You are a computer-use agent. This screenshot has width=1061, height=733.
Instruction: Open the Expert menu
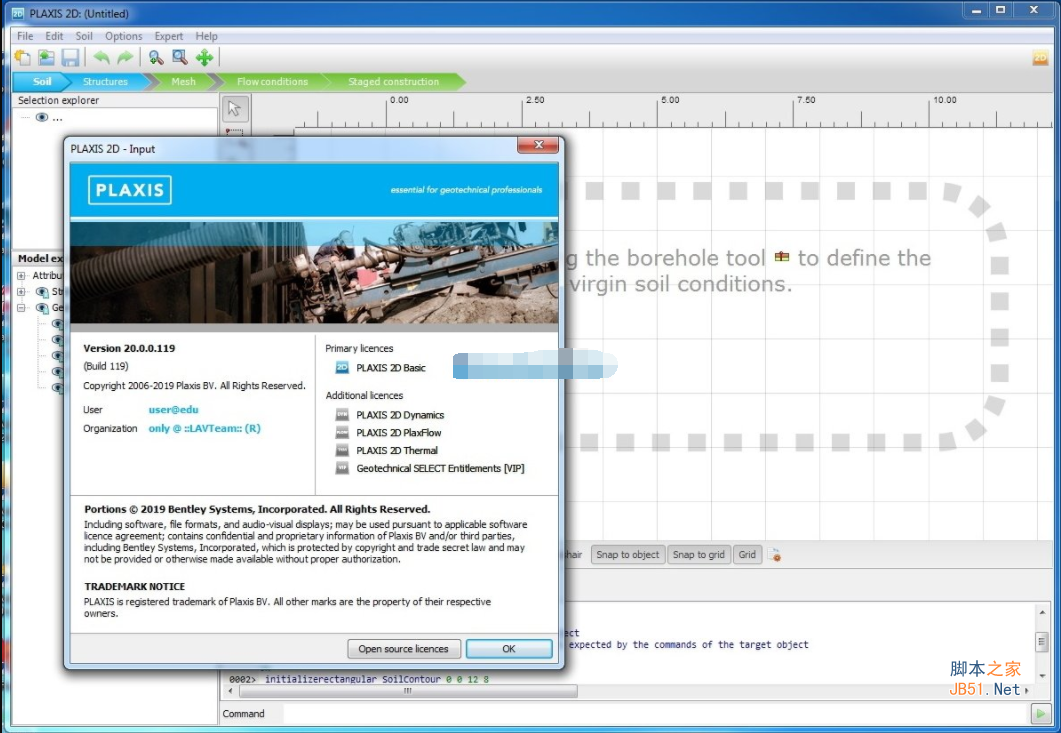168,36
